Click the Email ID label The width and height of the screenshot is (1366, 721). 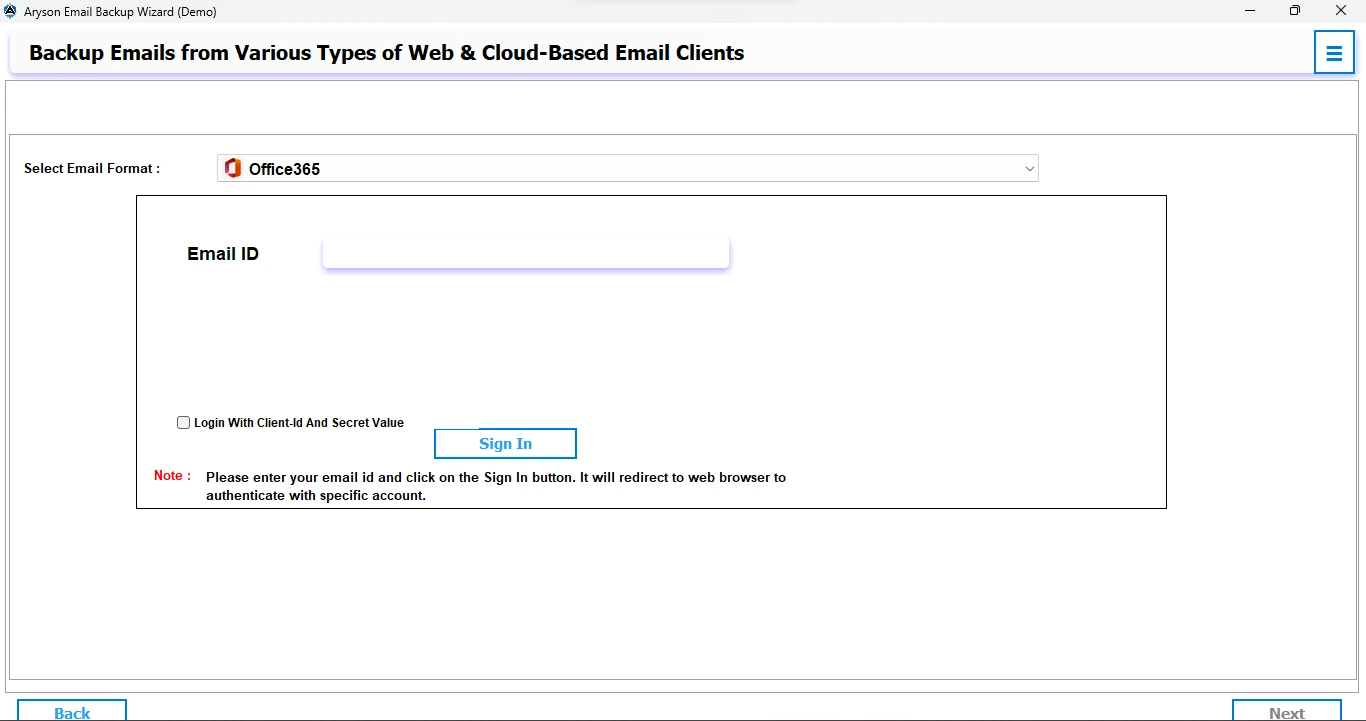[222, 253]
